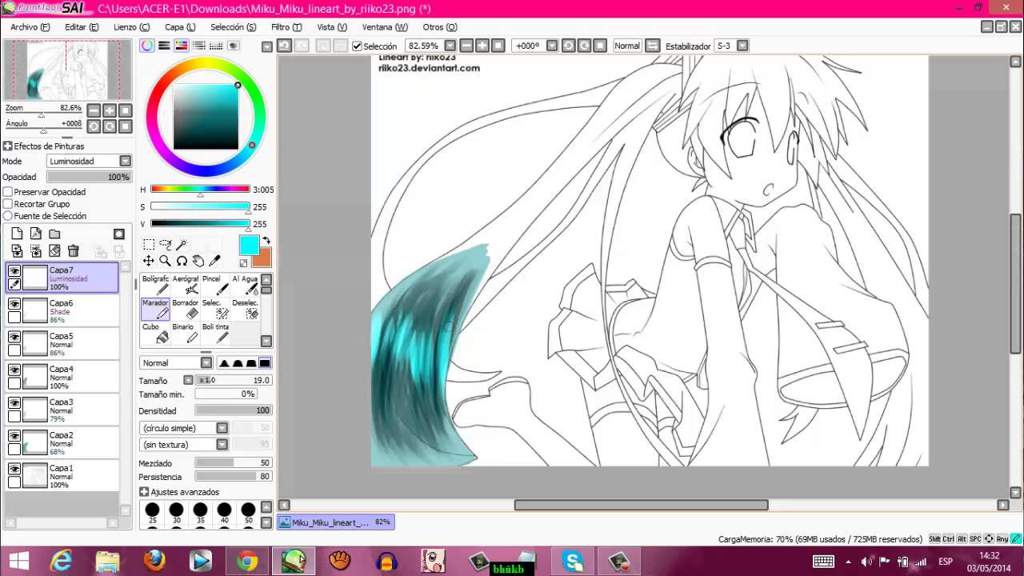Delete the current layer with trash icon
1024x576 pixels.
pyautogui.click(x=73, y=251)
